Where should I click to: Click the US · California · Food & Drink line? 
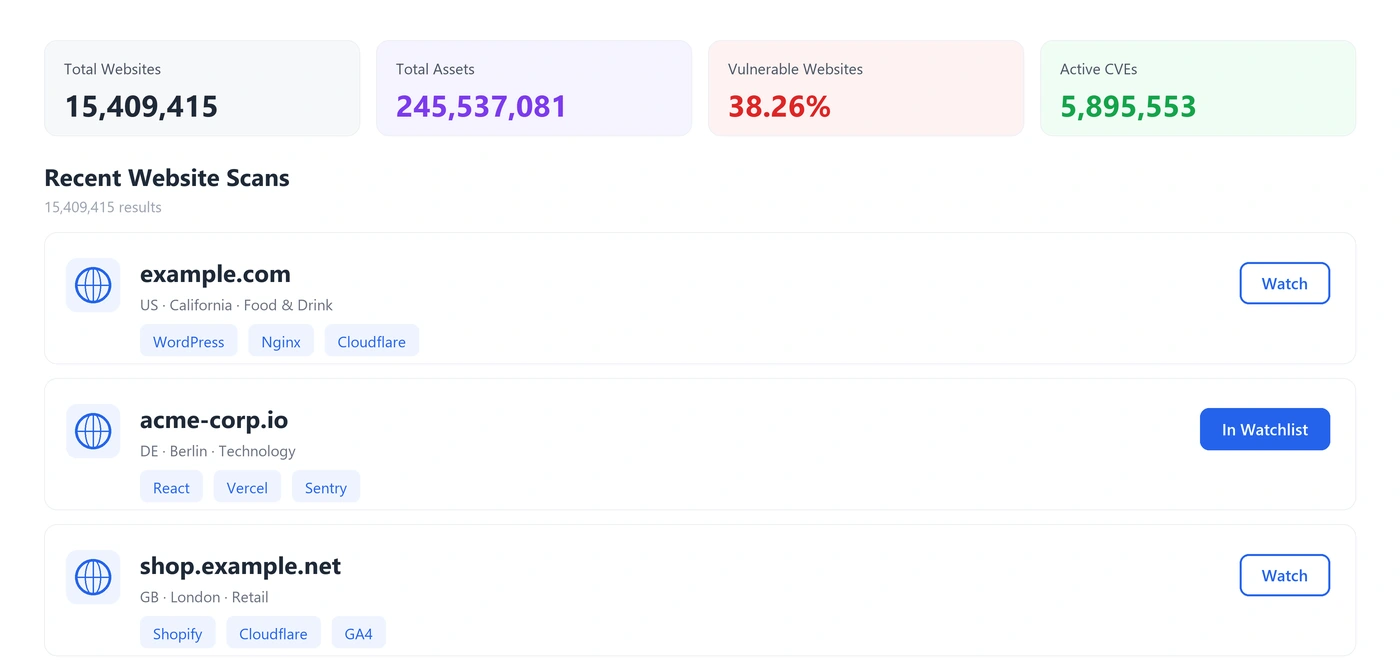click(x=236, y=305)
